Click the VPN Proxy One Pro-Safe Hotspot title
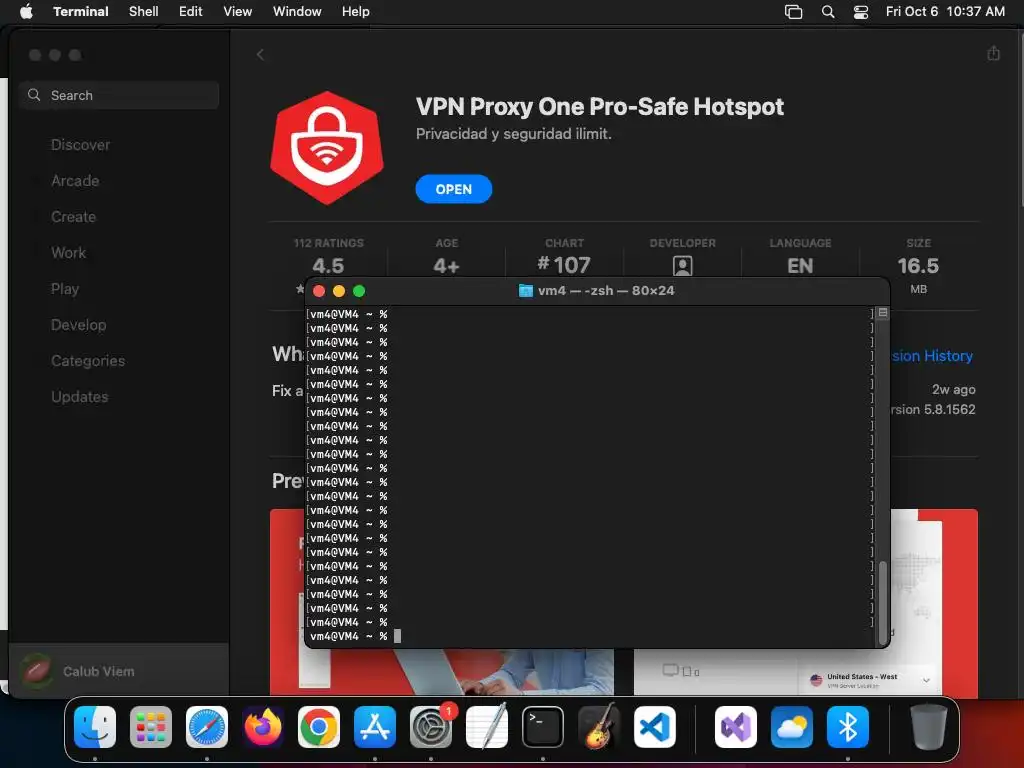Viewport: 1024px width, 768px height. point(600,106)
